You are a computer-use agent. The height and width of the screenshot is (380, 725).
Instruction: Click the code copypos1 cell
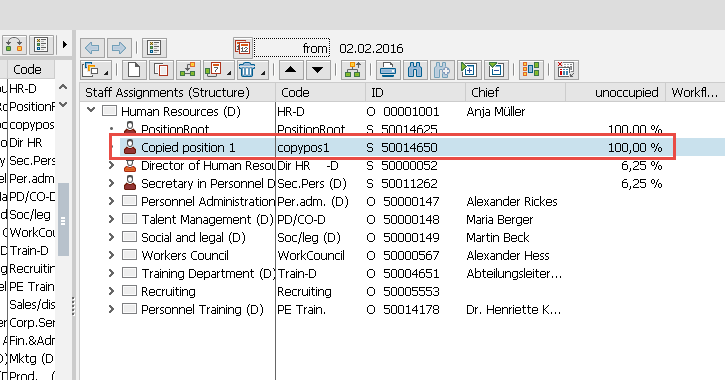tap(303, 147)
